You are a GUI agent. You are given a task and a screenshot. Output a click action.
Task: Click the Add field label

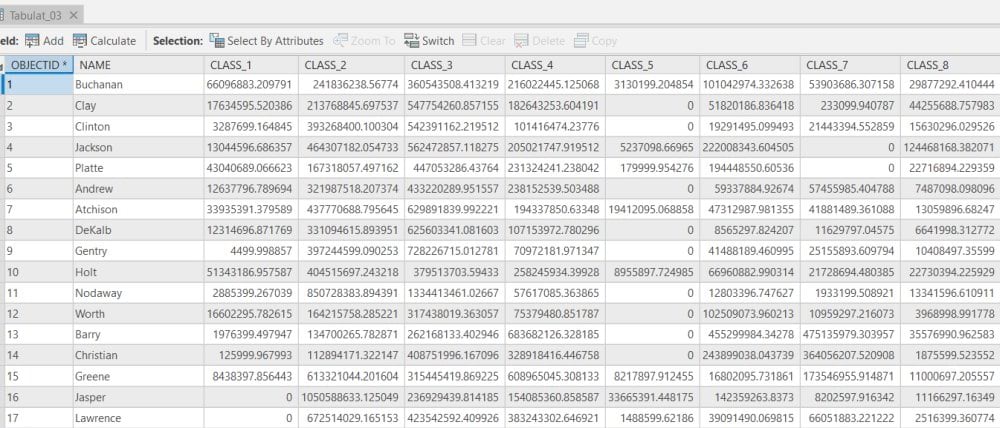(x=54, y=41)
